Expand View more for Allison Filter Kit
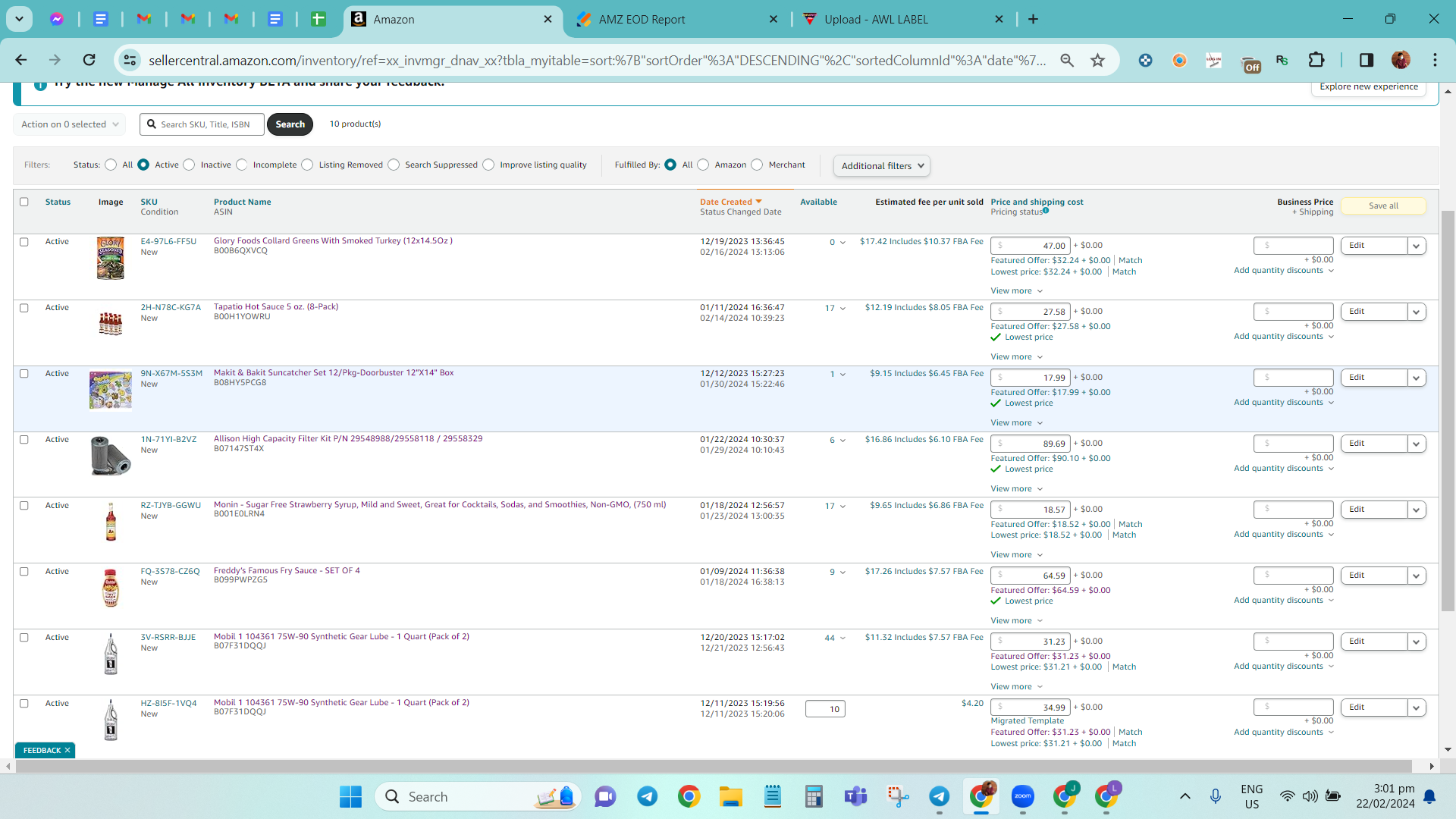 (1017, 489)
